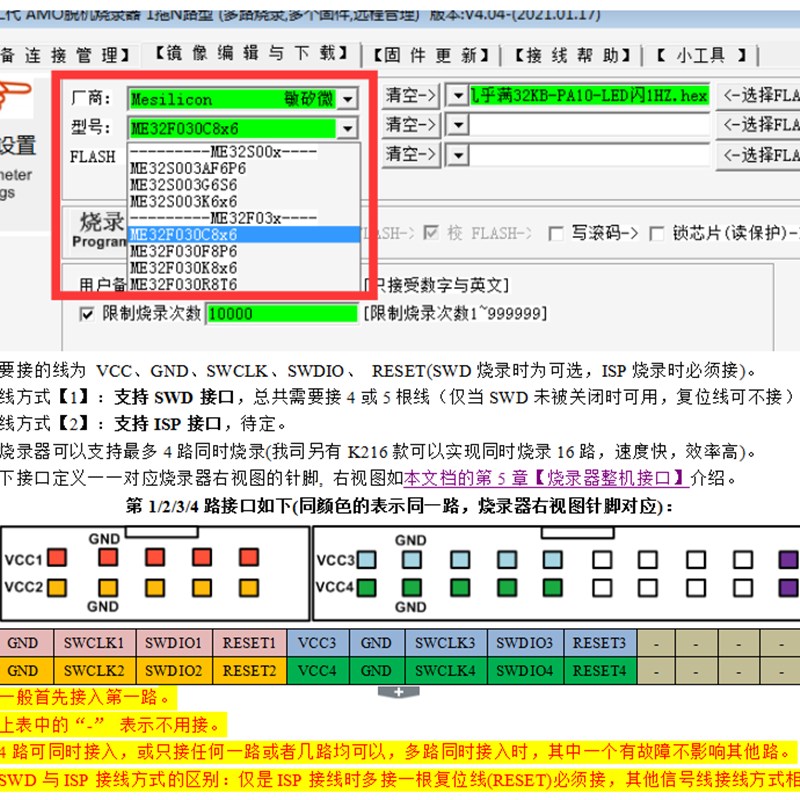Screen dimensions: 800x800
Task: Open dropdown beside the LED hex file field
Action: click(x=458, y=95)
